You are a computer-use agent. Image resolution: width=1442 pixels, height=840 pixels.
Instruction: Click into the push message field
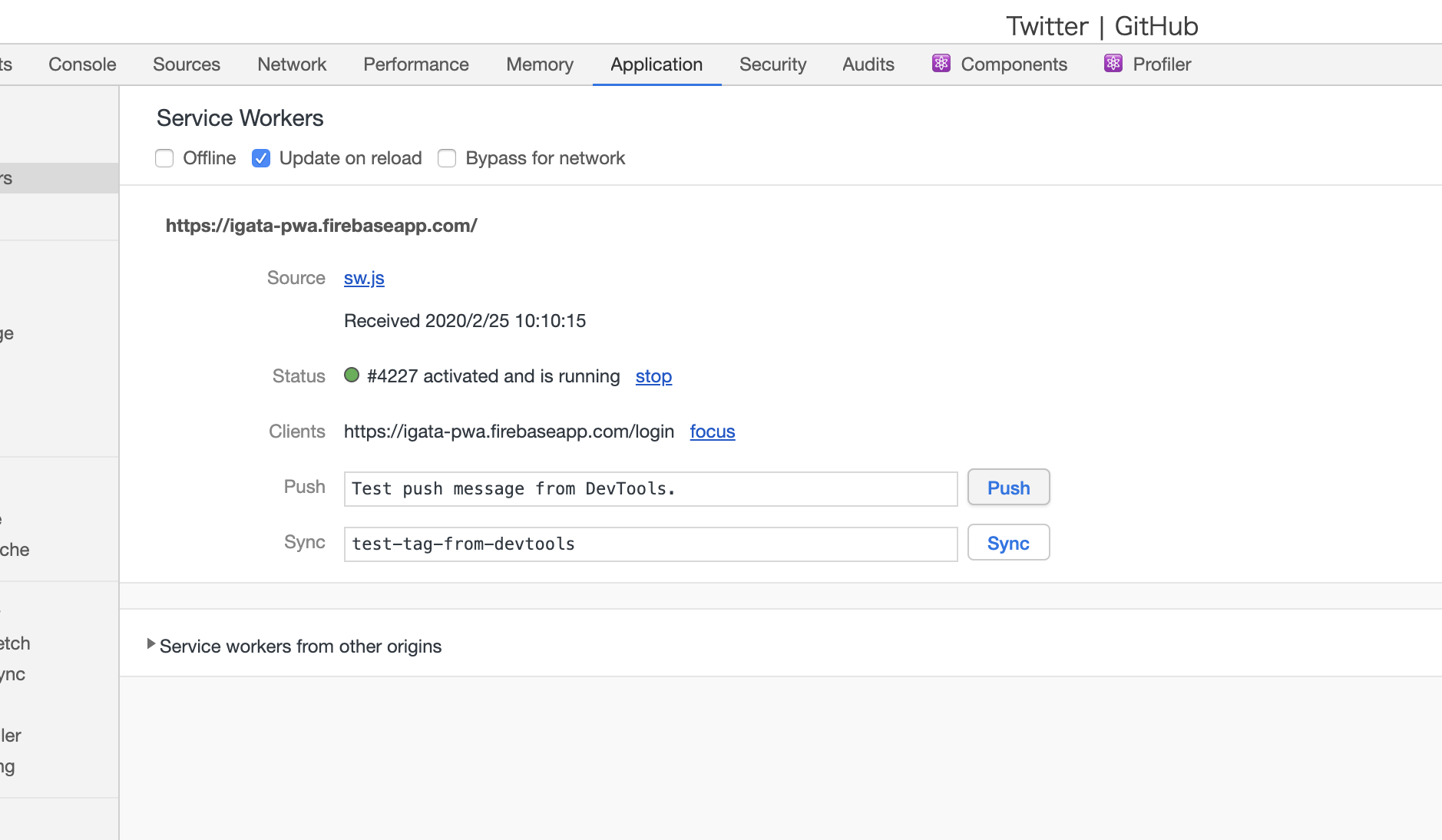651,489
